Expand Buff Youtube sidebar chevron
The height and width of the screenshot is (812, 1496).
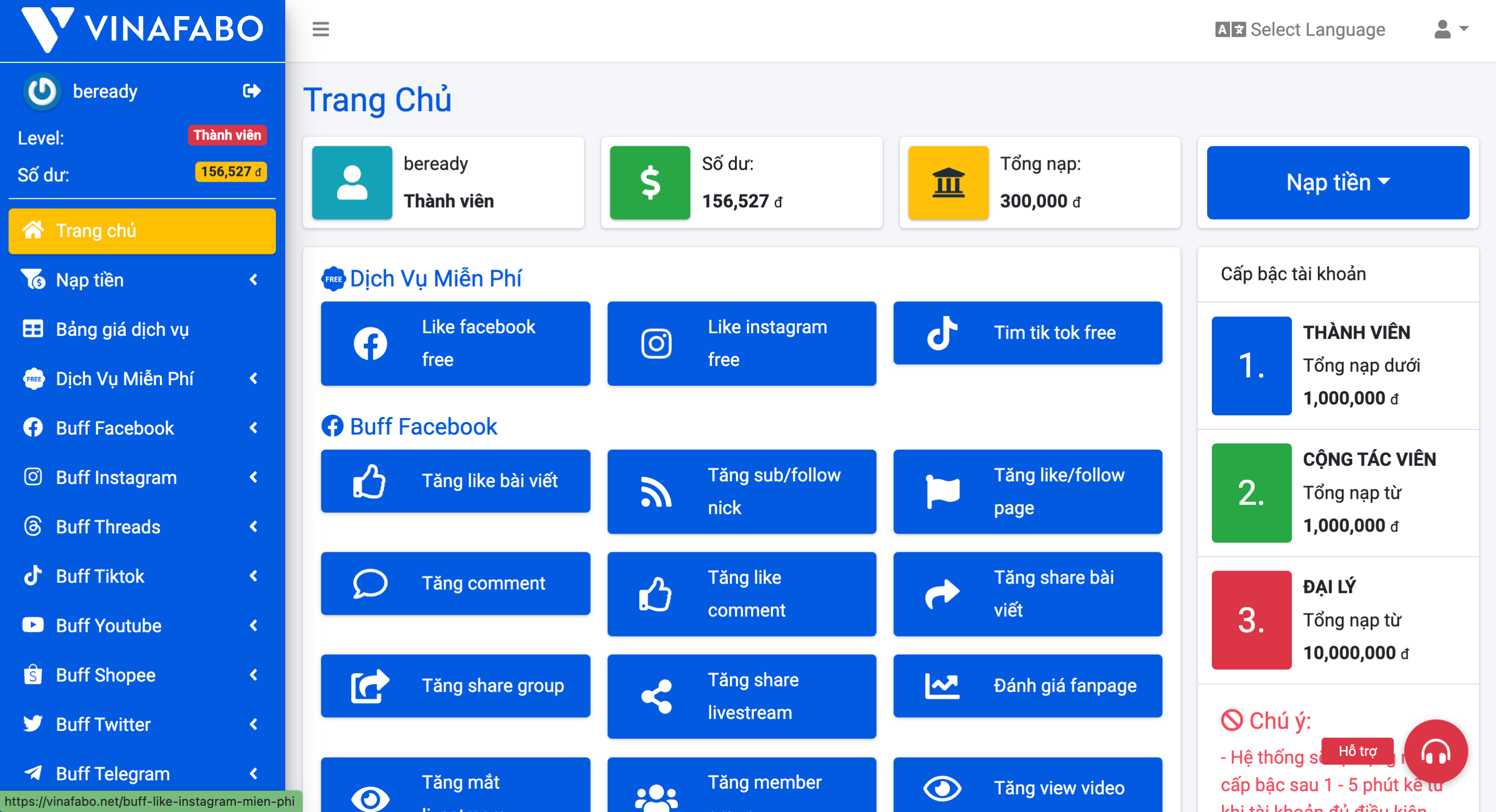[253, 625]
